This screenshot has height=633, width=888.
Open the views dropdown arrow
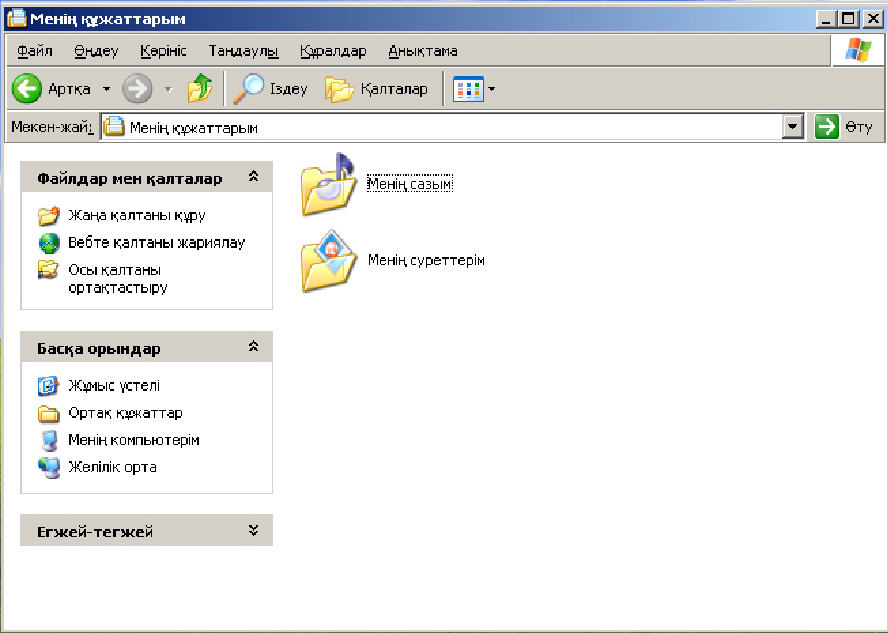tap(492, 89)
